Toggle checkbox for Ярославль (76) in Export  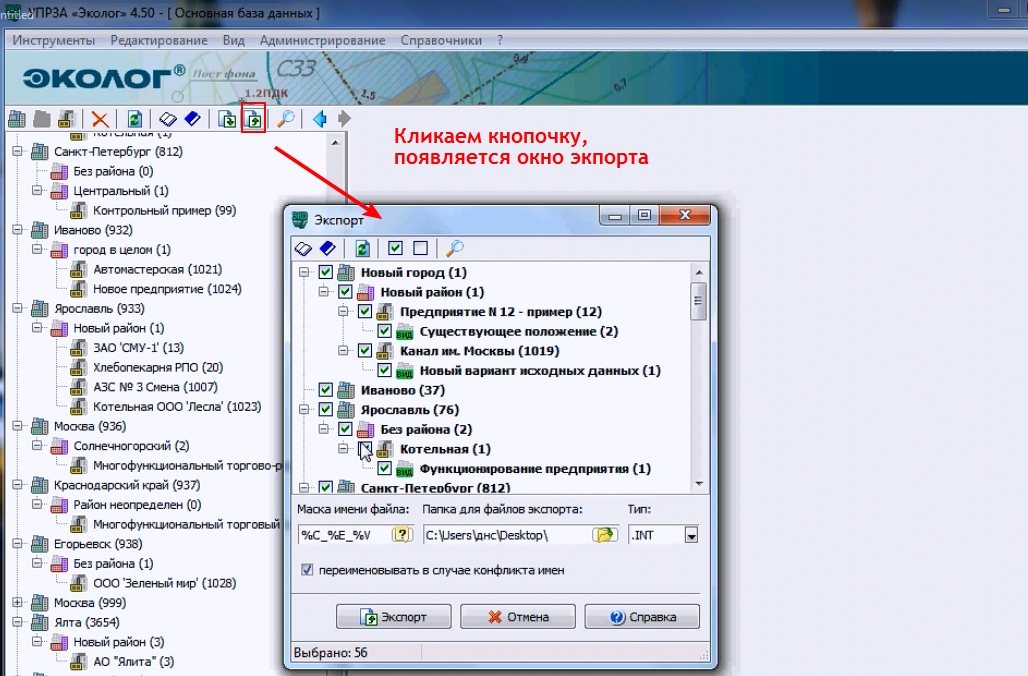click(x=325, y=410)
